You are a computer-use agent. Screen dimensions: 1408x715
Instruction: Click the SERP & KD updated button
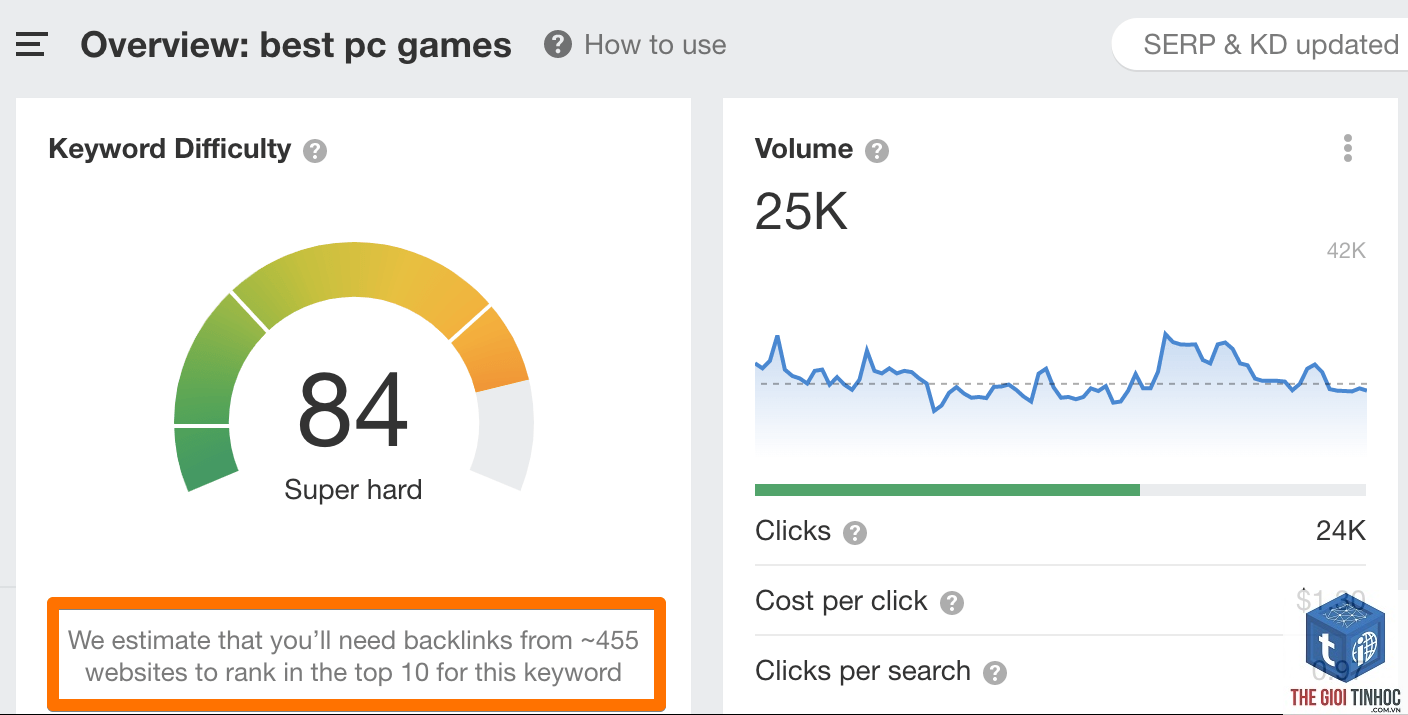tap(1264, 45)
